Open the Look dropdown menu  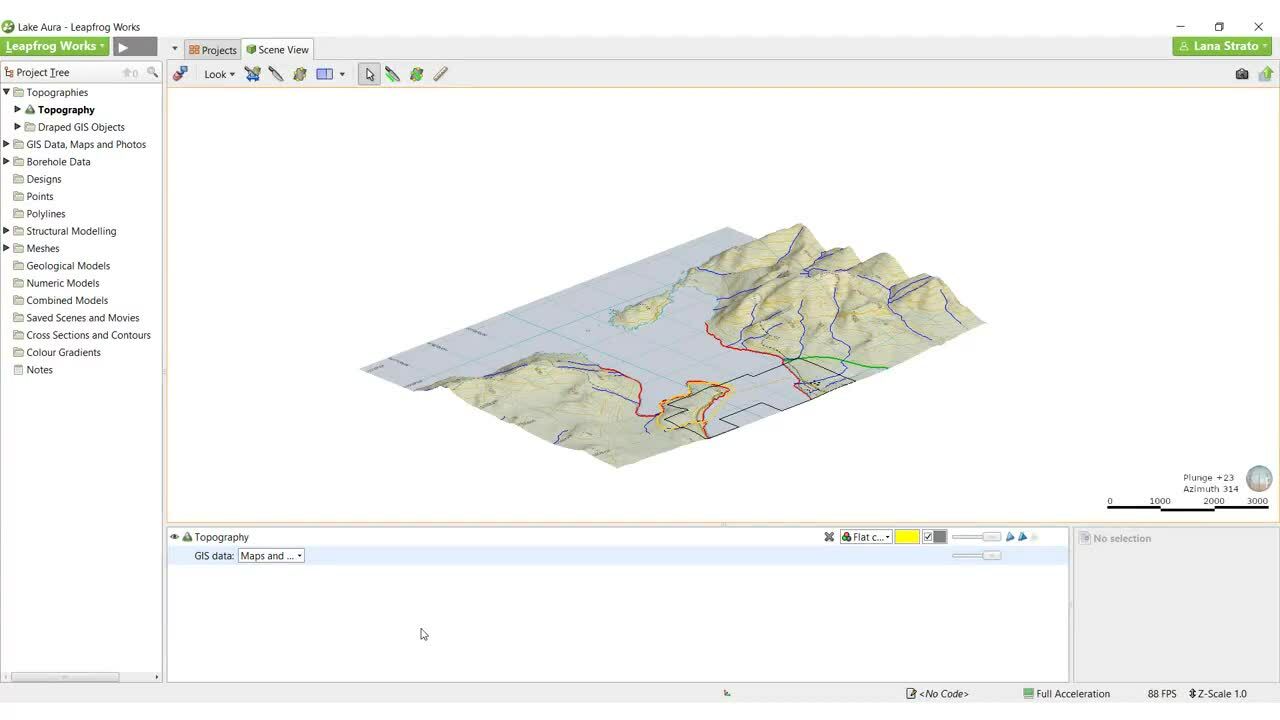tap(219, 74)
